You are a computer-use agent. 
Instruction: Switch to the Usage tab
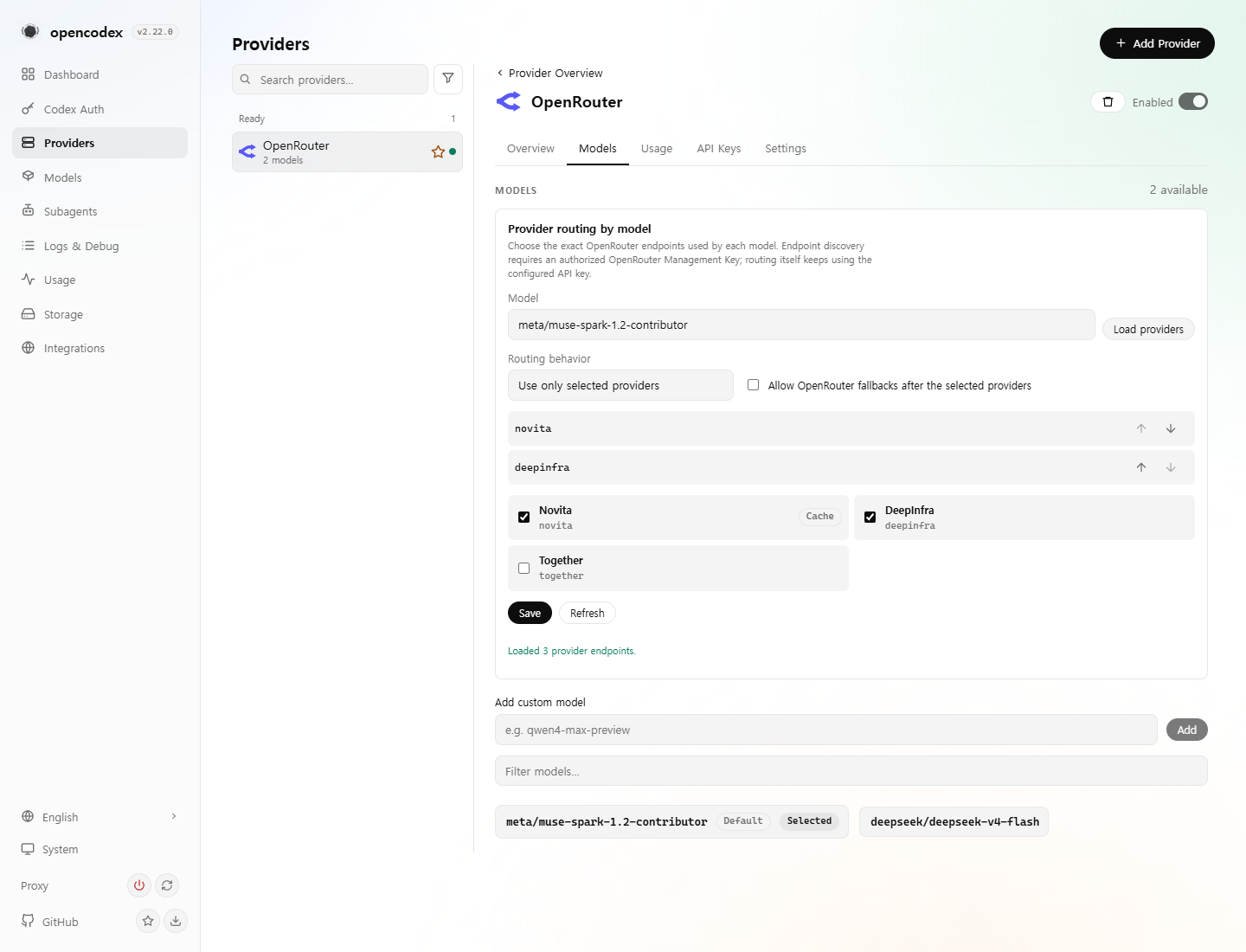click(x=657, y=149)
